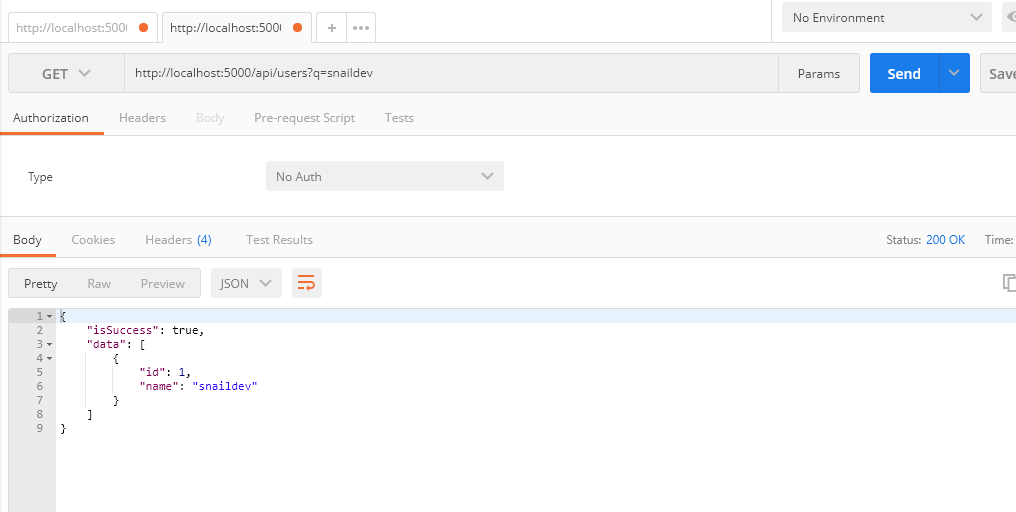Click the "snaildev" value in response

225,386
